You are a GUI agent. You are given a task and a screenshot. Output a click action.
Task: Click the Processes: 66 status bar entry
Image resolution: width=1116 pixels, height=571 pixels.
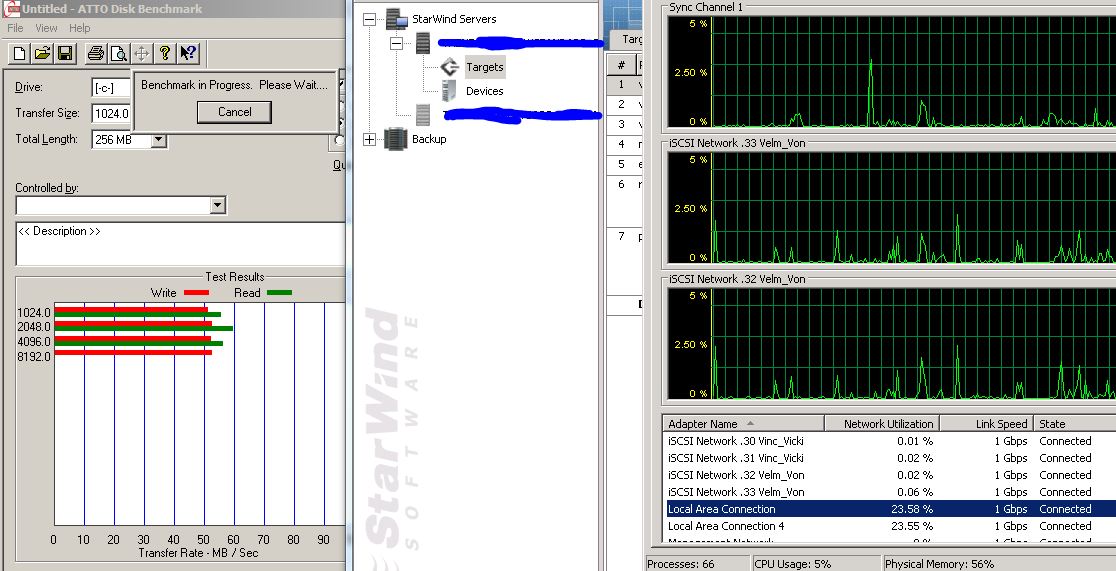coord(697,563)
